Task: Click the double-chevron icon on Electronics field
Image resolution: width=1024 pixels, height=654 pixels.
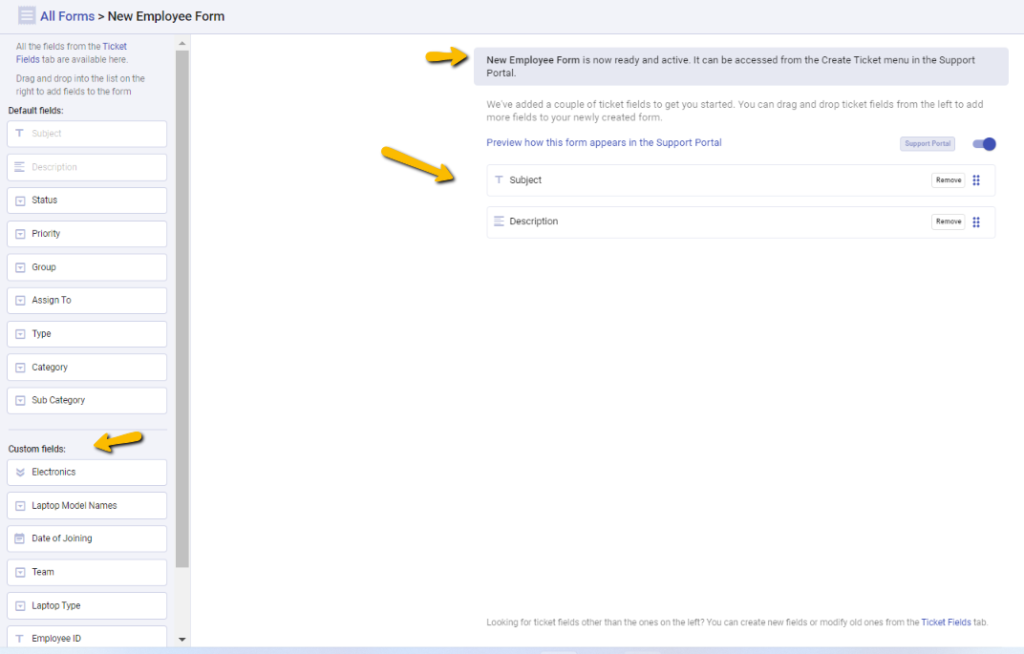Action: point(22,471)
